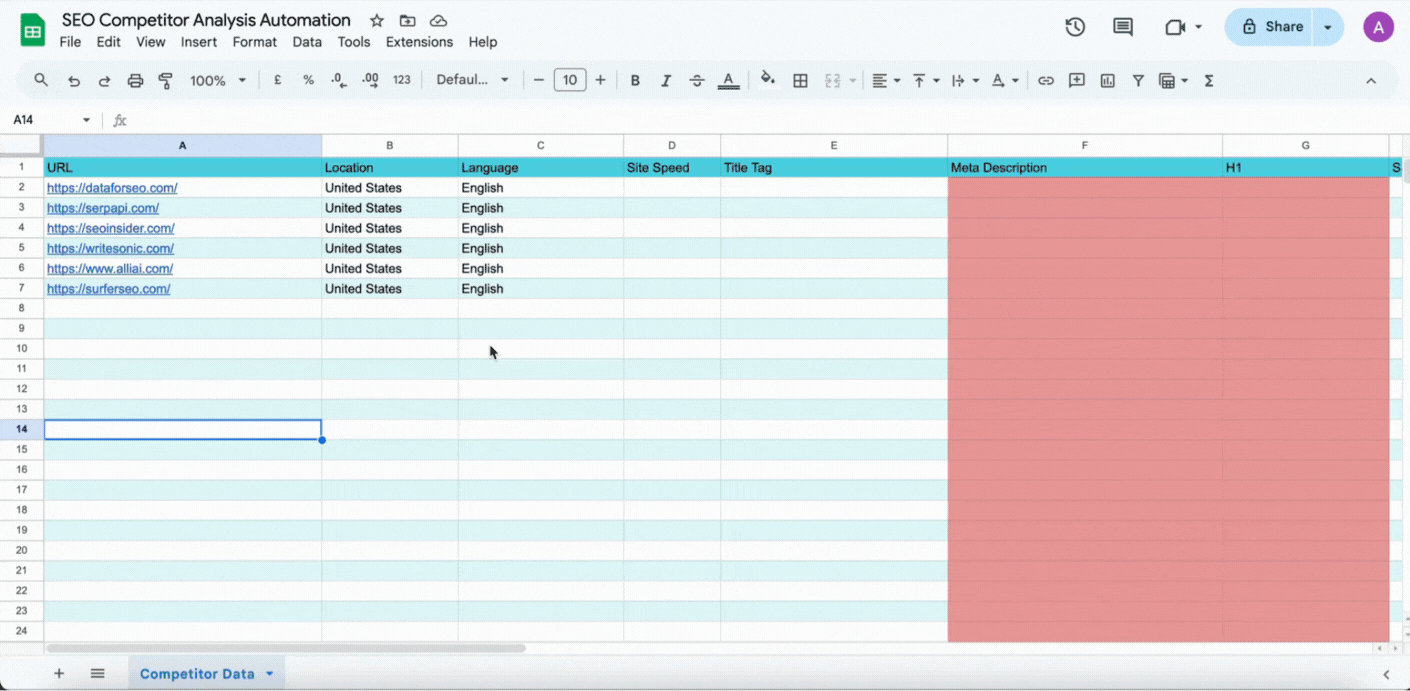The image size is (1410, 691).
Task: Toggle bold formatting
Action: pyautogui.click(x=635, y=80)
